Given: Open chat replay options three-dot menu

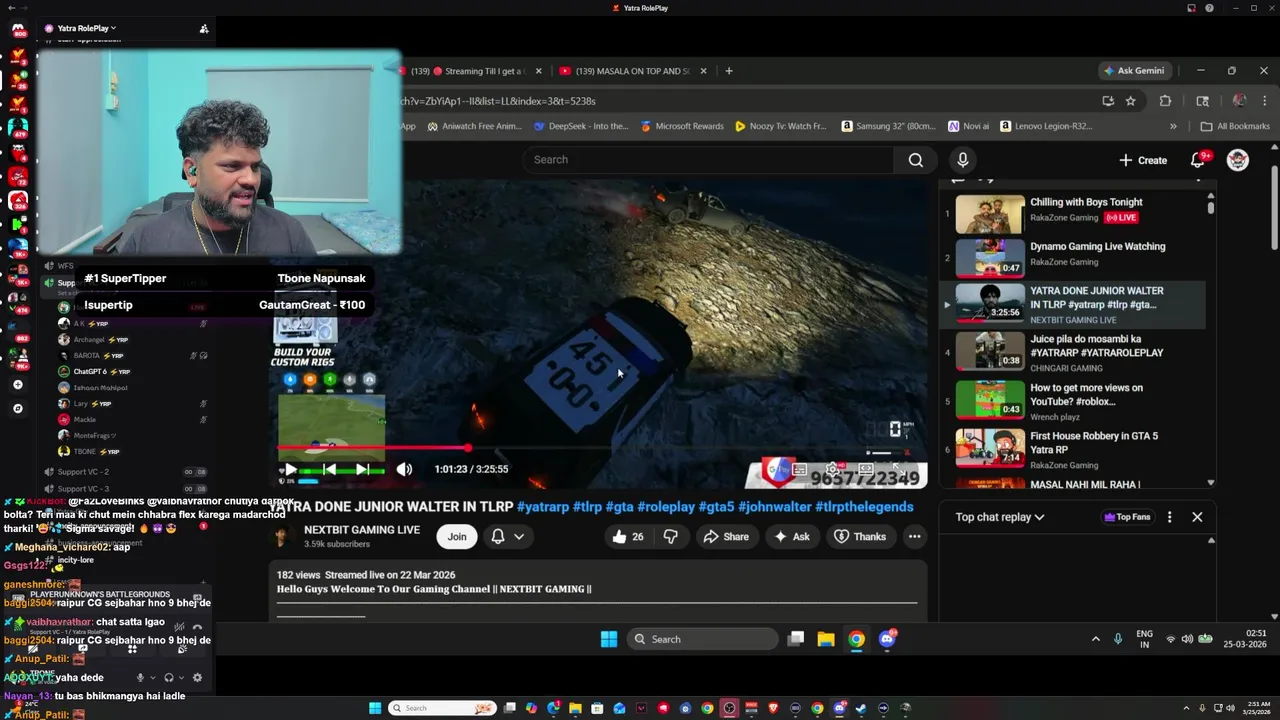Looking at the screenshot, I should click(1169, 517).
